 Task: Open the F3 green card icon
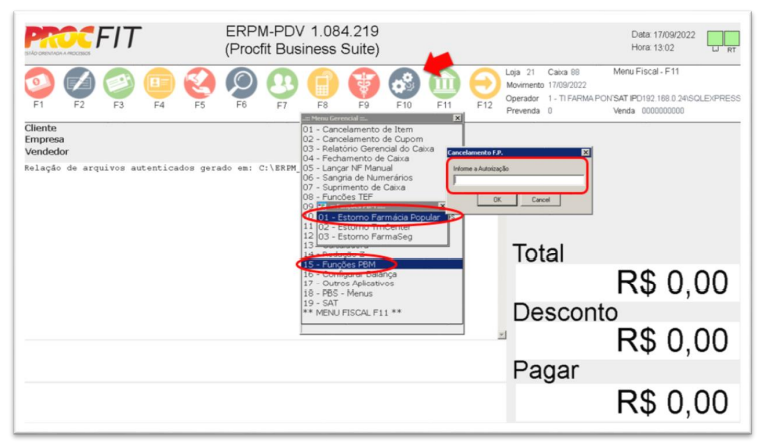(119, 83)
